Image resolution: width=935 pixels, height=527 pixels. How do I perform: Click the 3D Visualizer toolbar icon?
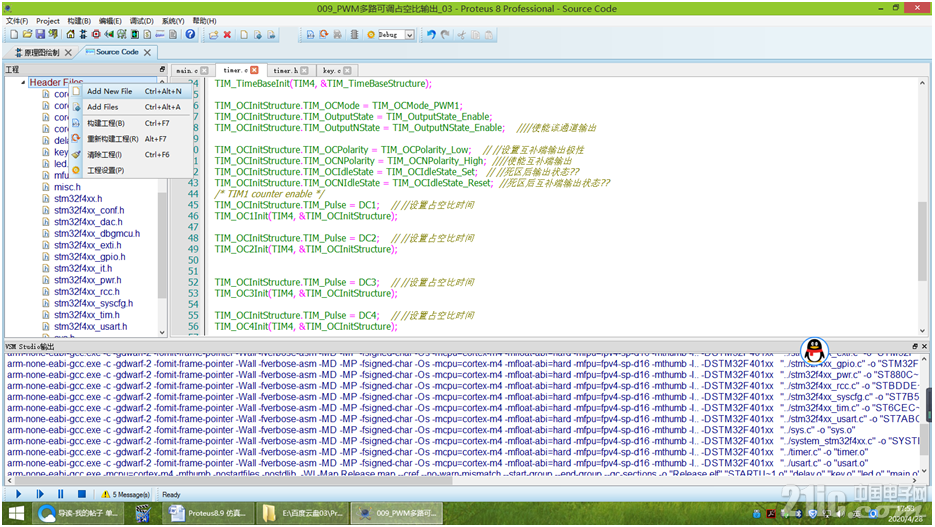pyautogui.click(x=109, y=35)
